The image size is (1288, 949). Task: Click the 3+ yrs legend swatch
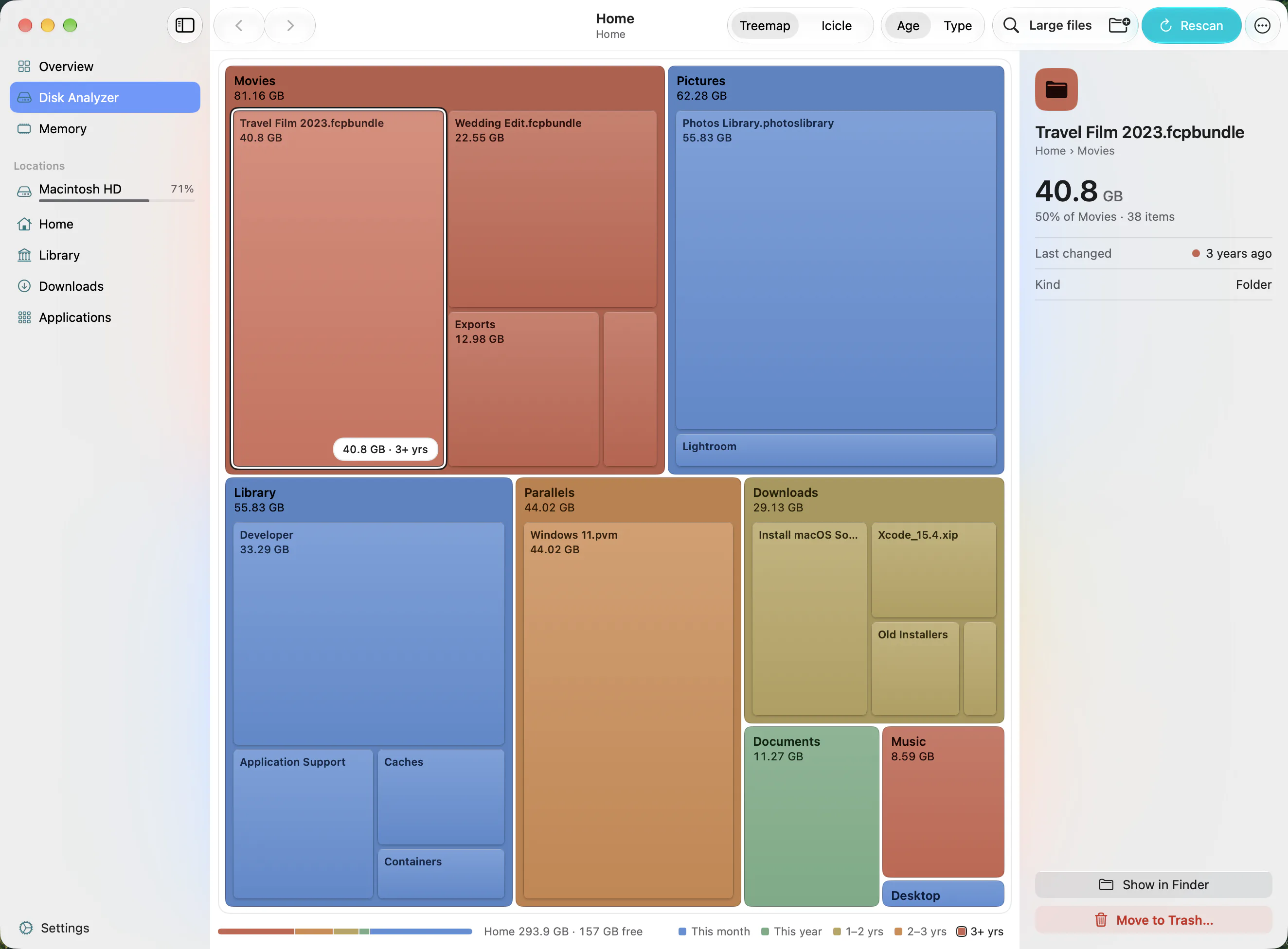coord(961,931)
